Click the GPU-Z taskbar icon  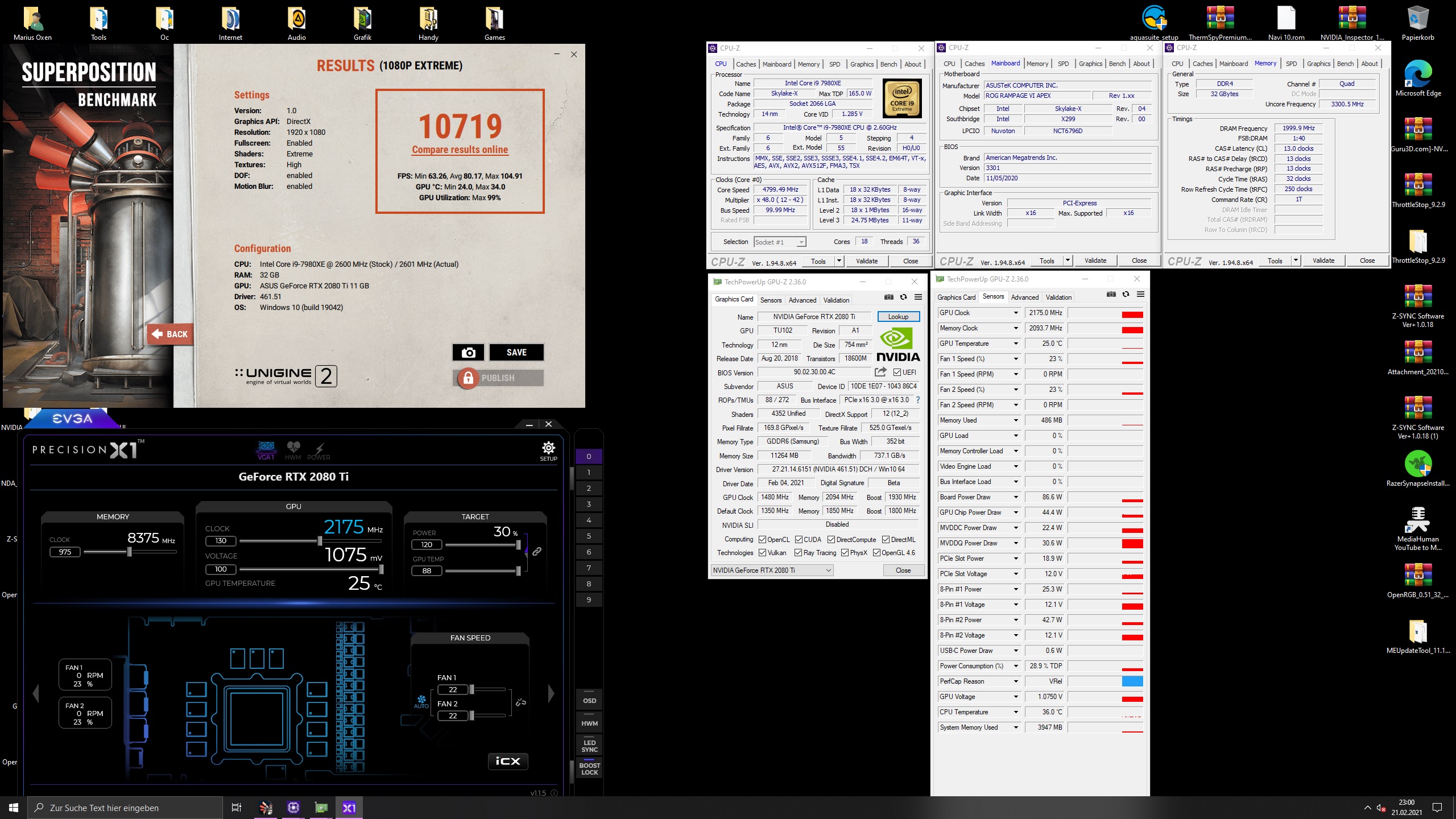[321, 808]
